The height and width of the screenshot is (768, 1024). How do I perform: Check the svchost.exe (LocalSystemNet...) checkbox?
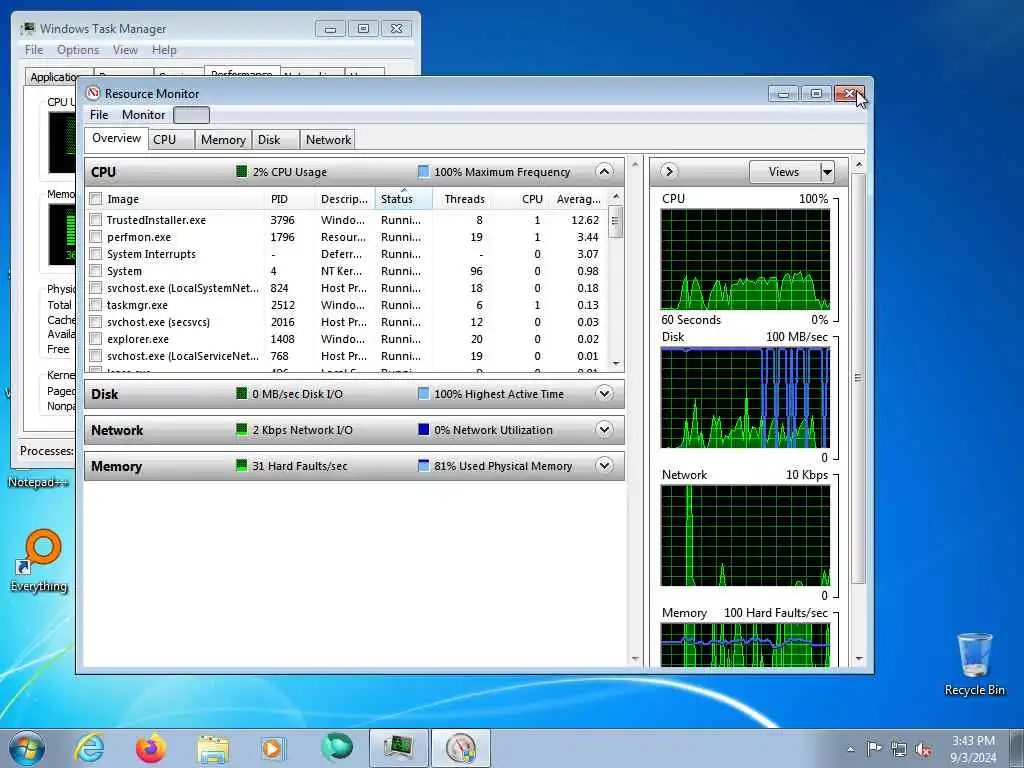tap(95, 287)
